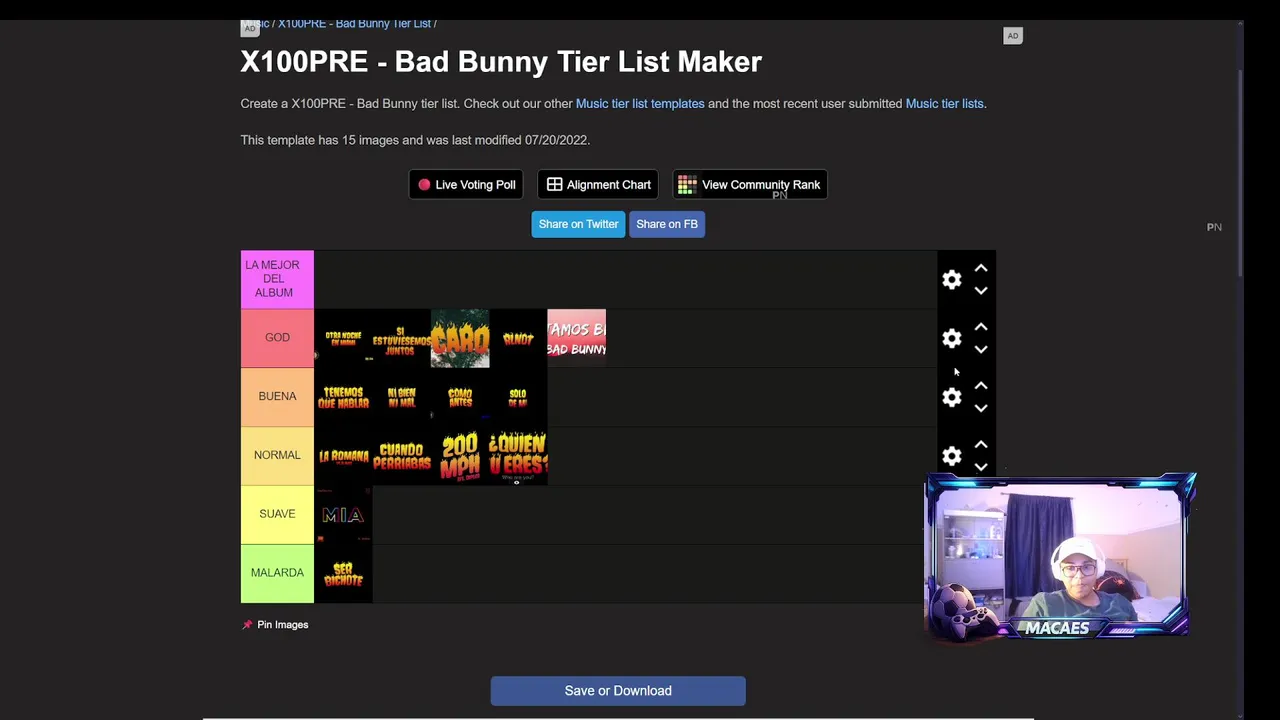Click the magenta LA MEJOR DEL ALBUM label

pos(277,279)
